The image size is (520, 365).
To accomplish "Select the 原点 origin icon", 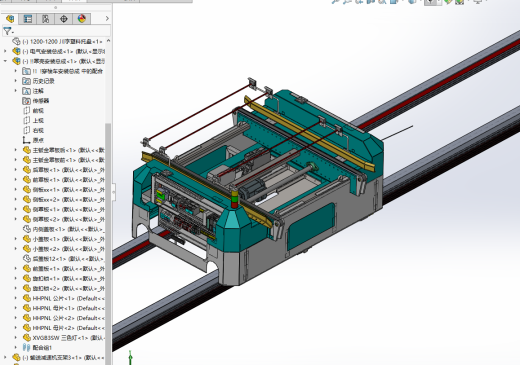I will coord(26,140).
